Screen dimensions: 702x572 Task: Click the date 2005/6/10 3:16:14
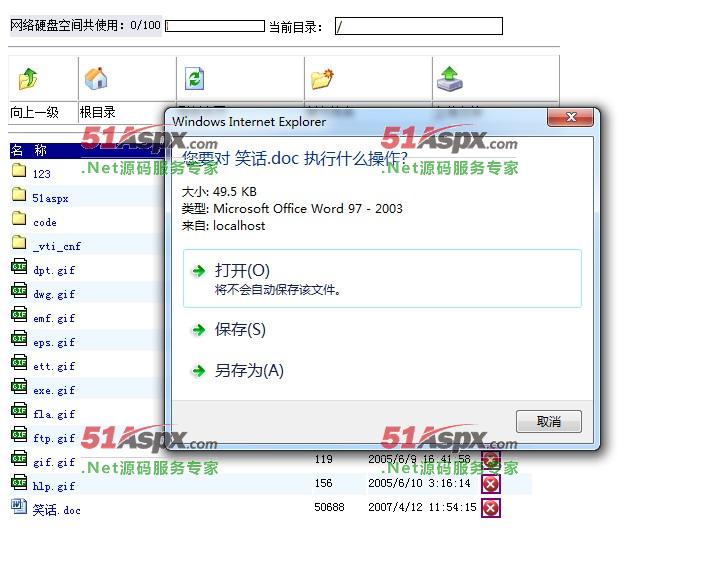(419, 483)
